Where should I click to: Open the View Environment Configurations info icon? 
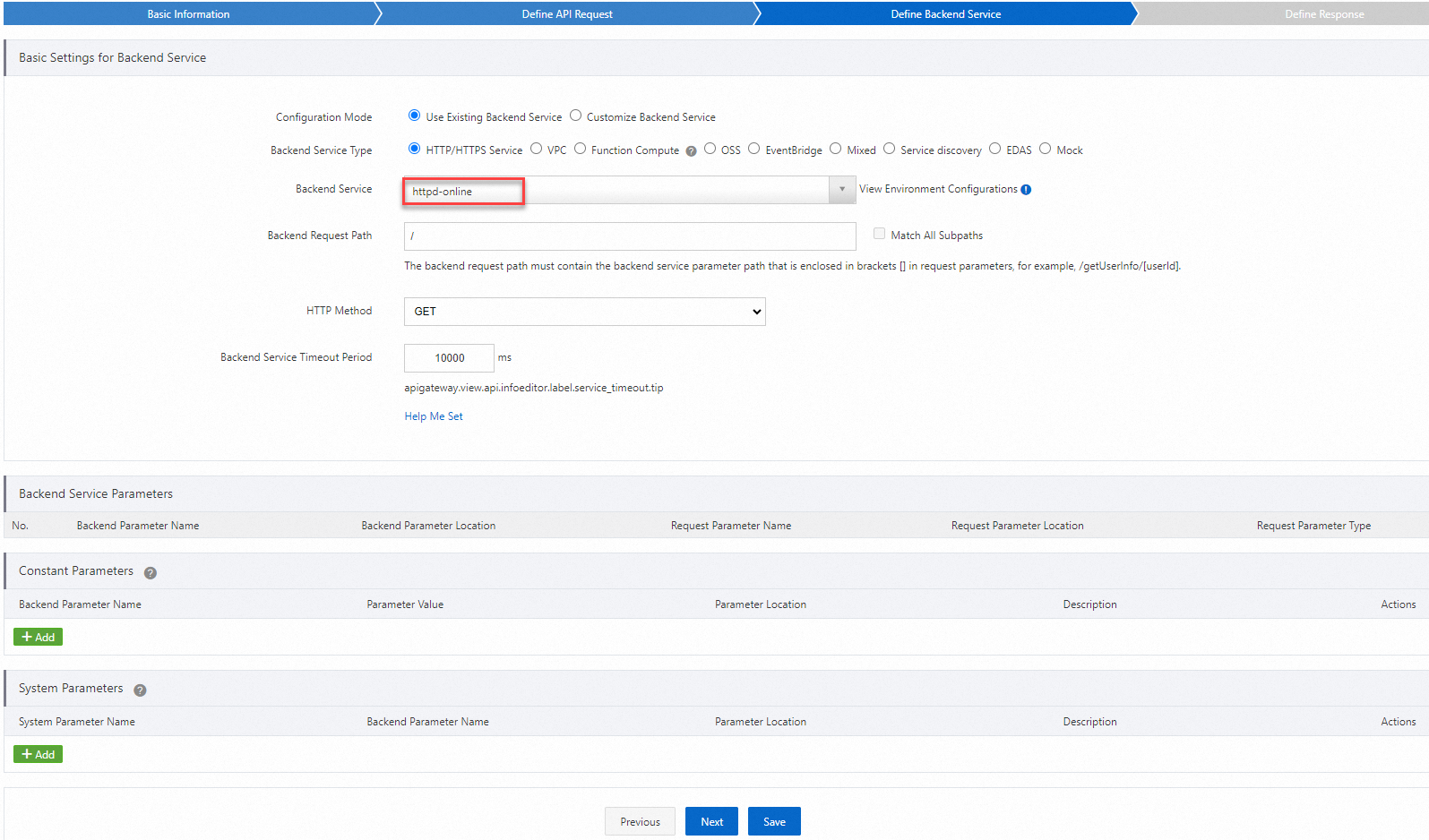click(x=1026, y=190)
